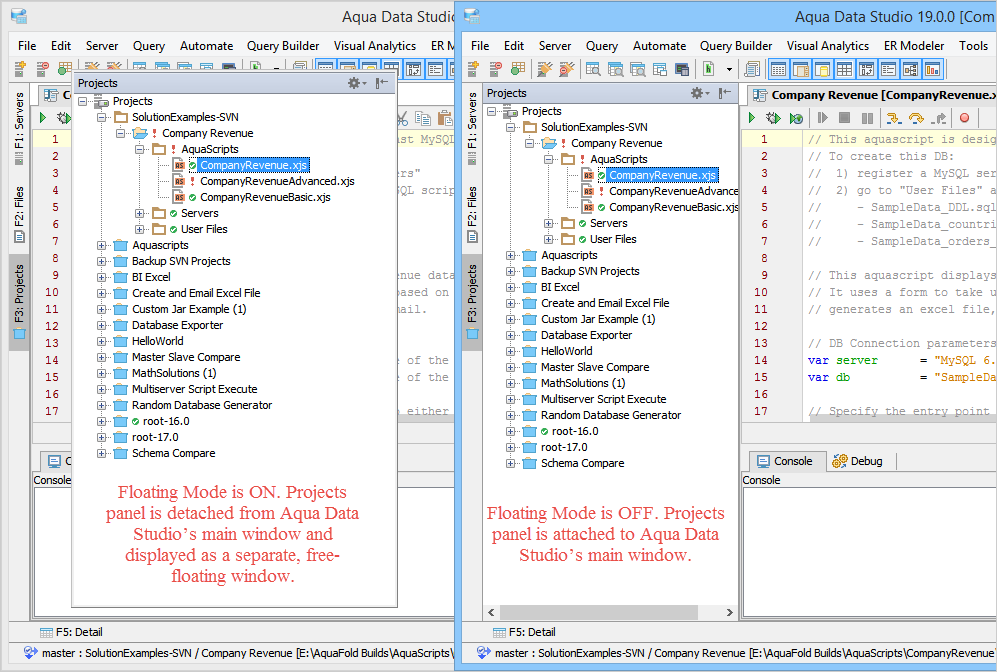
Task: Click the window icon in the right window's title bar
Action: click(x=472, y=16)
